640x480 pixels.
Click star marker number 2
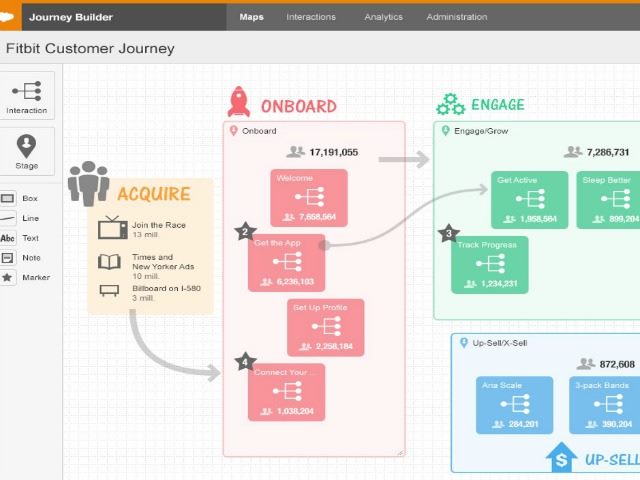(245, 232)
